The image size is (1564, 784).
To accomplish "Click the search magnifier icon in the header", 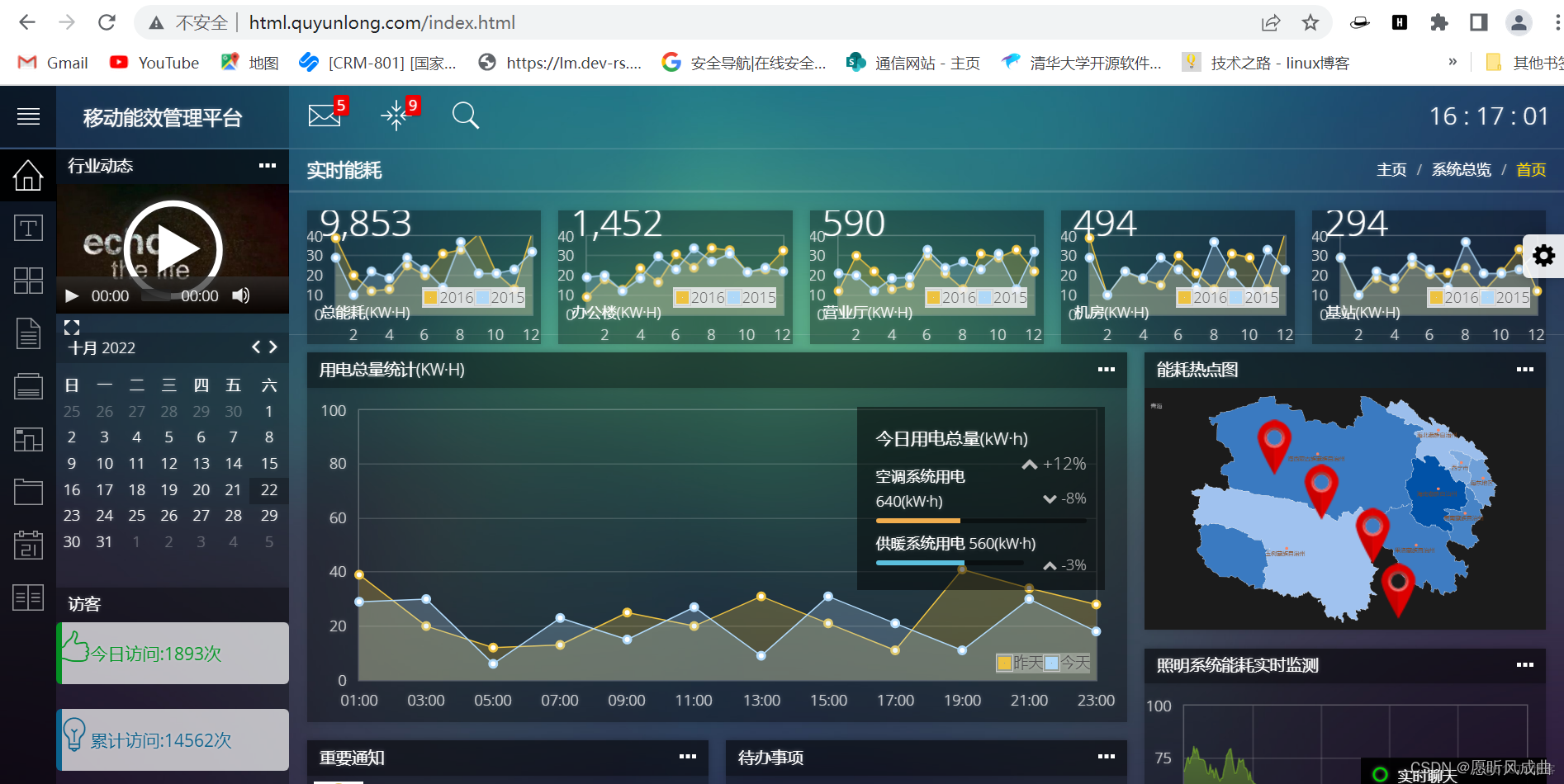I will click(466, 116).
